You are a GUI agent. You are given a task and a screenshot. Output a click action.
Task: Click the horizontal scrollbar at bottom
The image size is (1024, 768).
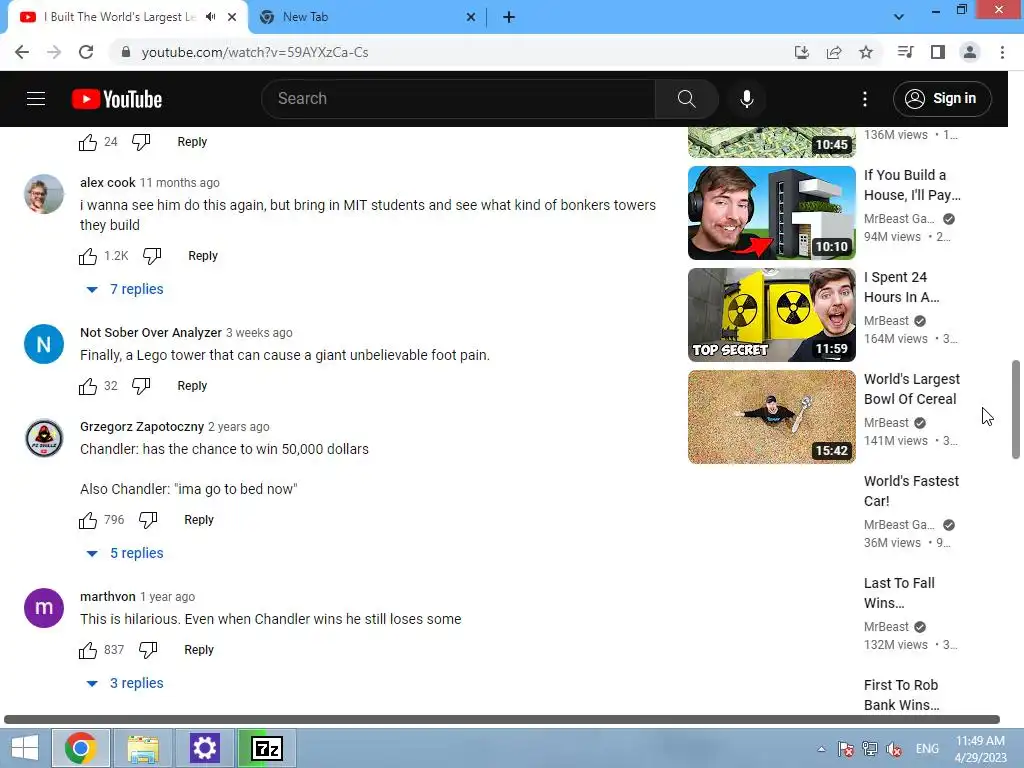tap(502, 719)
